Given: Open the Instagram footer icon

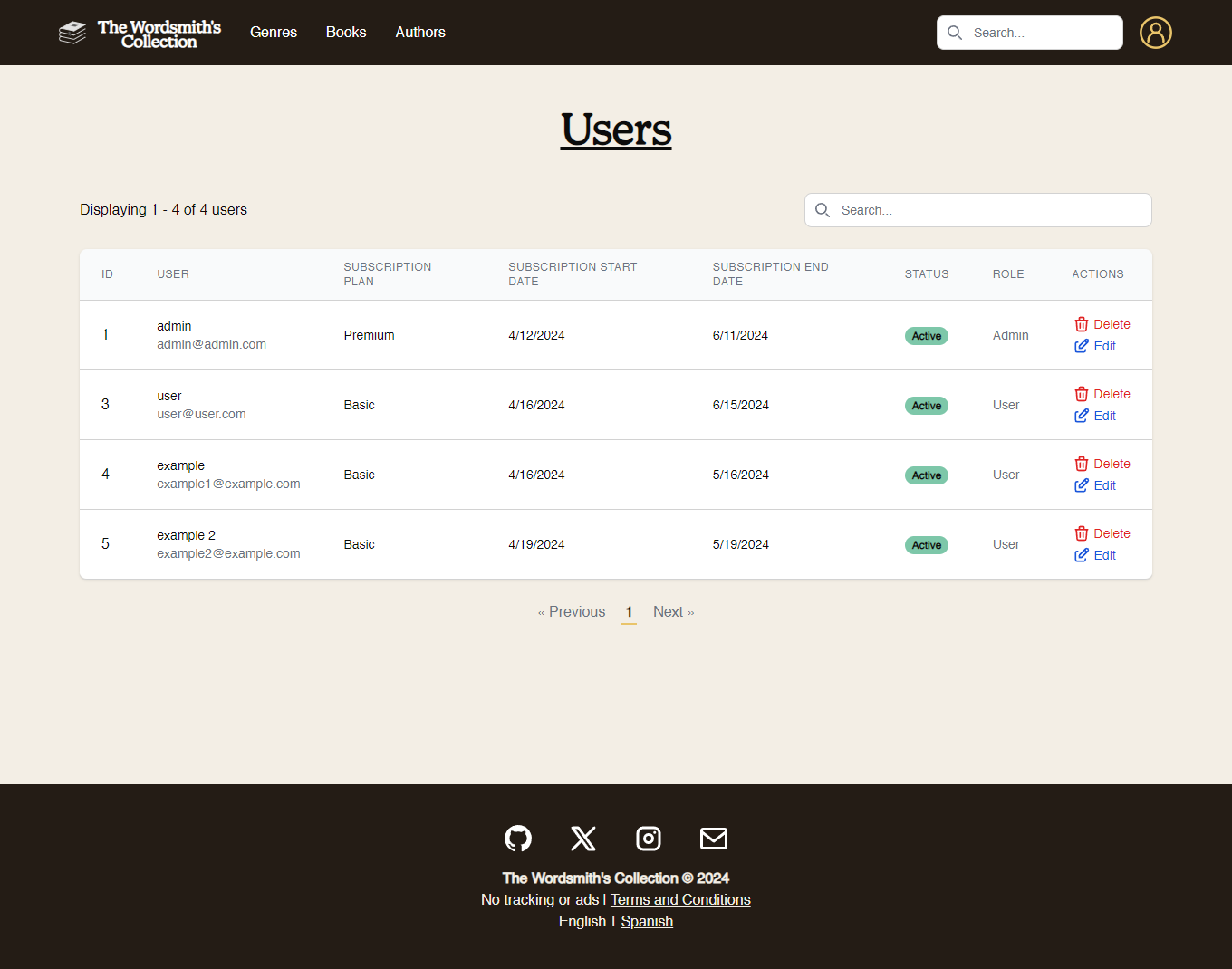Looking at the screenshot, I should click(x=649, y=839).
